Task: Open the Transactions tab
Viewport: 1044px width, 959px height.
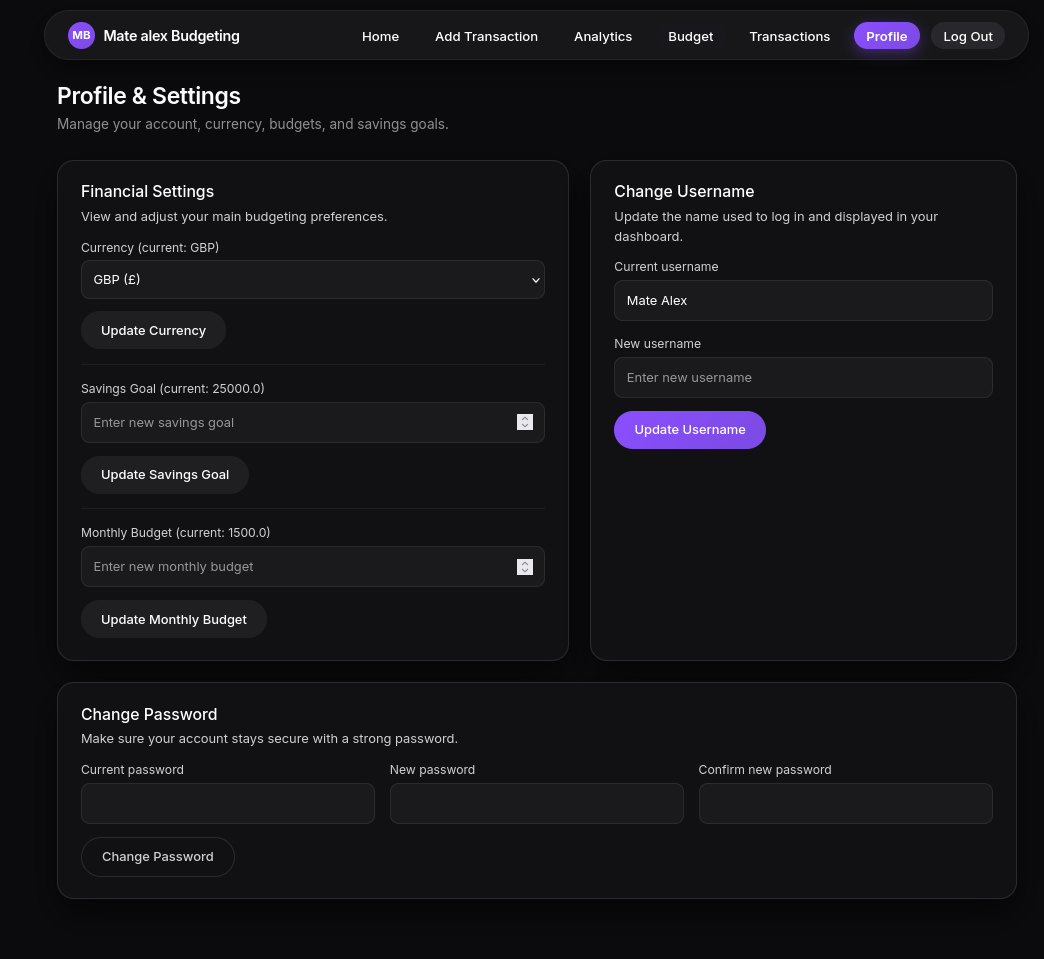Action: (x=789, y=36)
